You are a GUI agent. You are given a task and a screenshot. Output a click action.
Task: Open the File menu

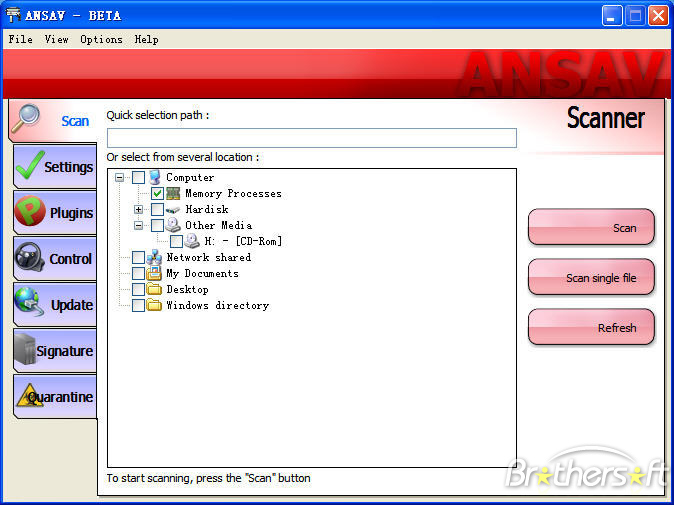click(21, 40)
